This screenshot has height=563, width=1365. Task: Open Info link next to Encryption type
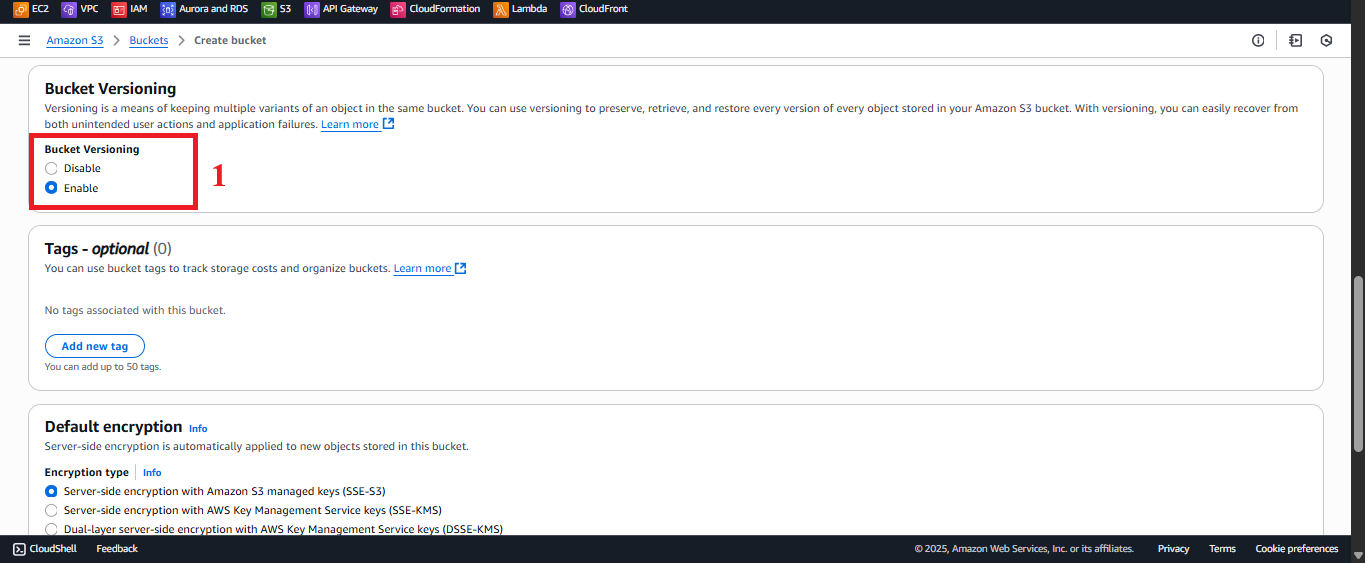point(152,472)
